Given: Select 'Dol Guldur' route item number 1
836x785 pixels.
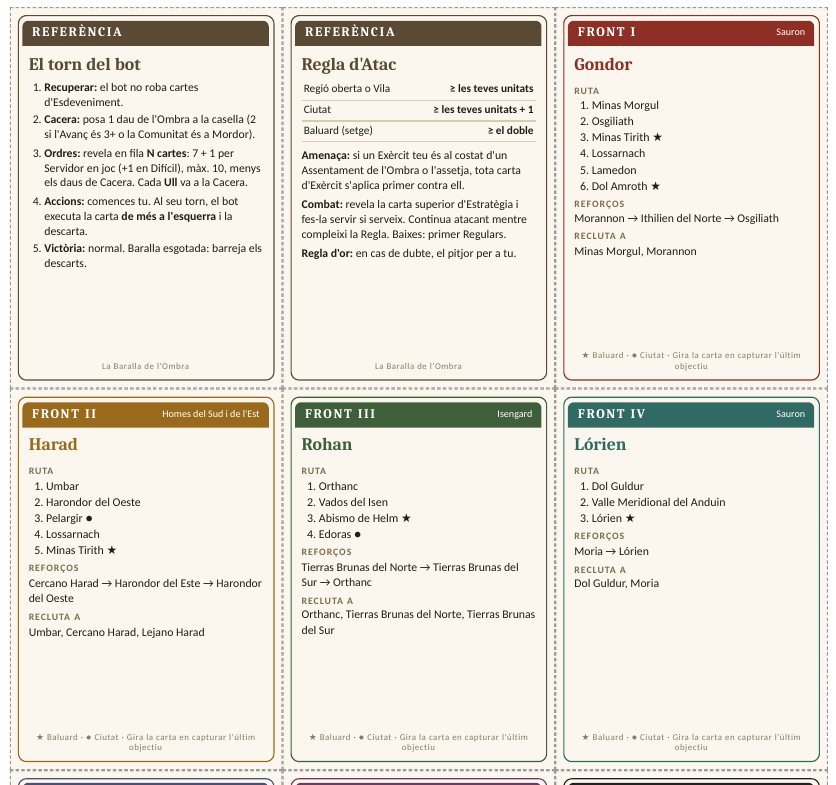Looking at the screenshot, I should tap(617, 486).
